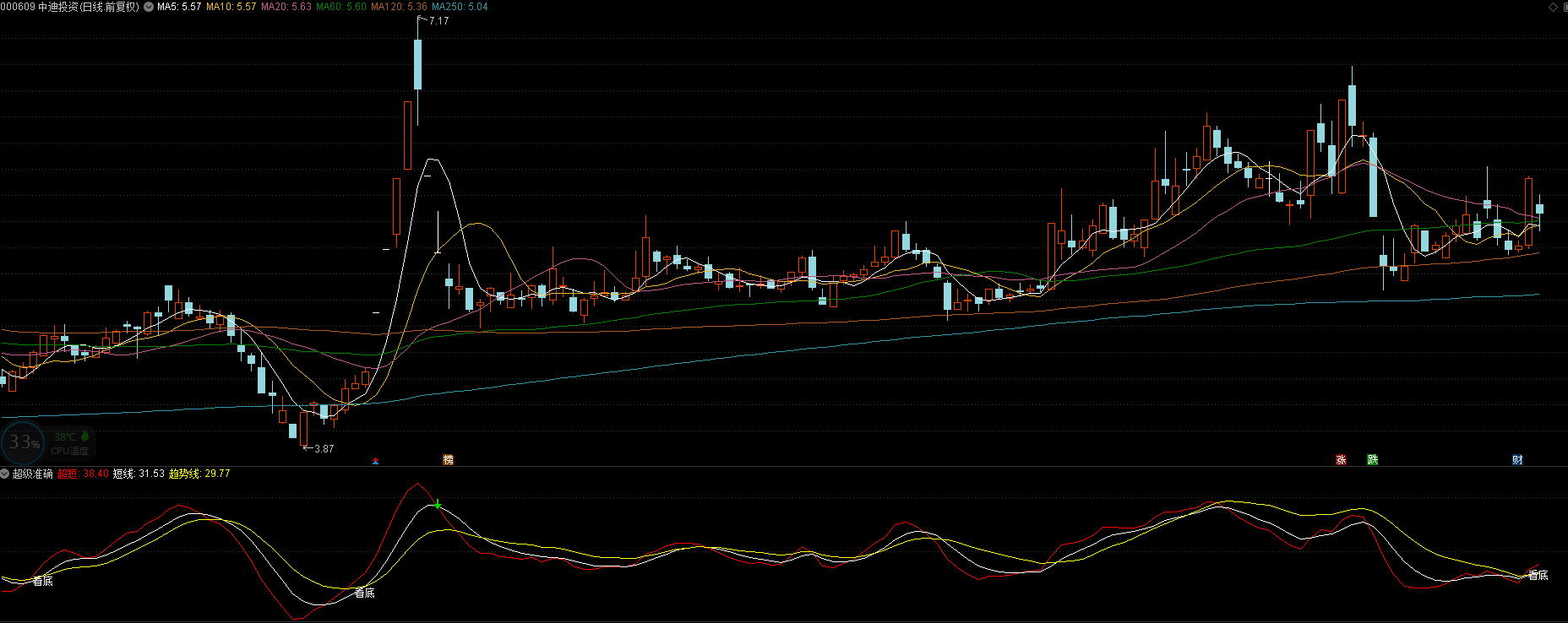Click the 3.87 low price label
Viewport: 1568px width, 623px height.
[x=324, y=449]
